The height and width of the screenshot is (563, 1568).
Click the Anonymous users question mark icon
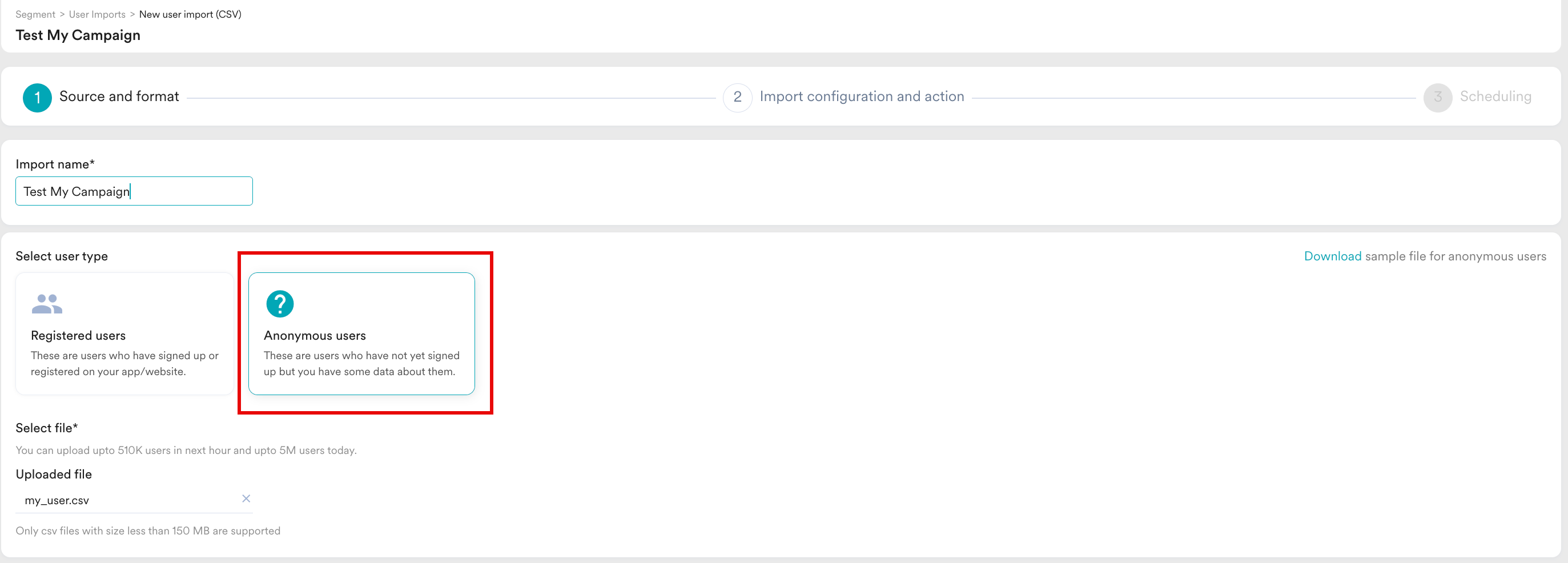[x=279, y=304]
